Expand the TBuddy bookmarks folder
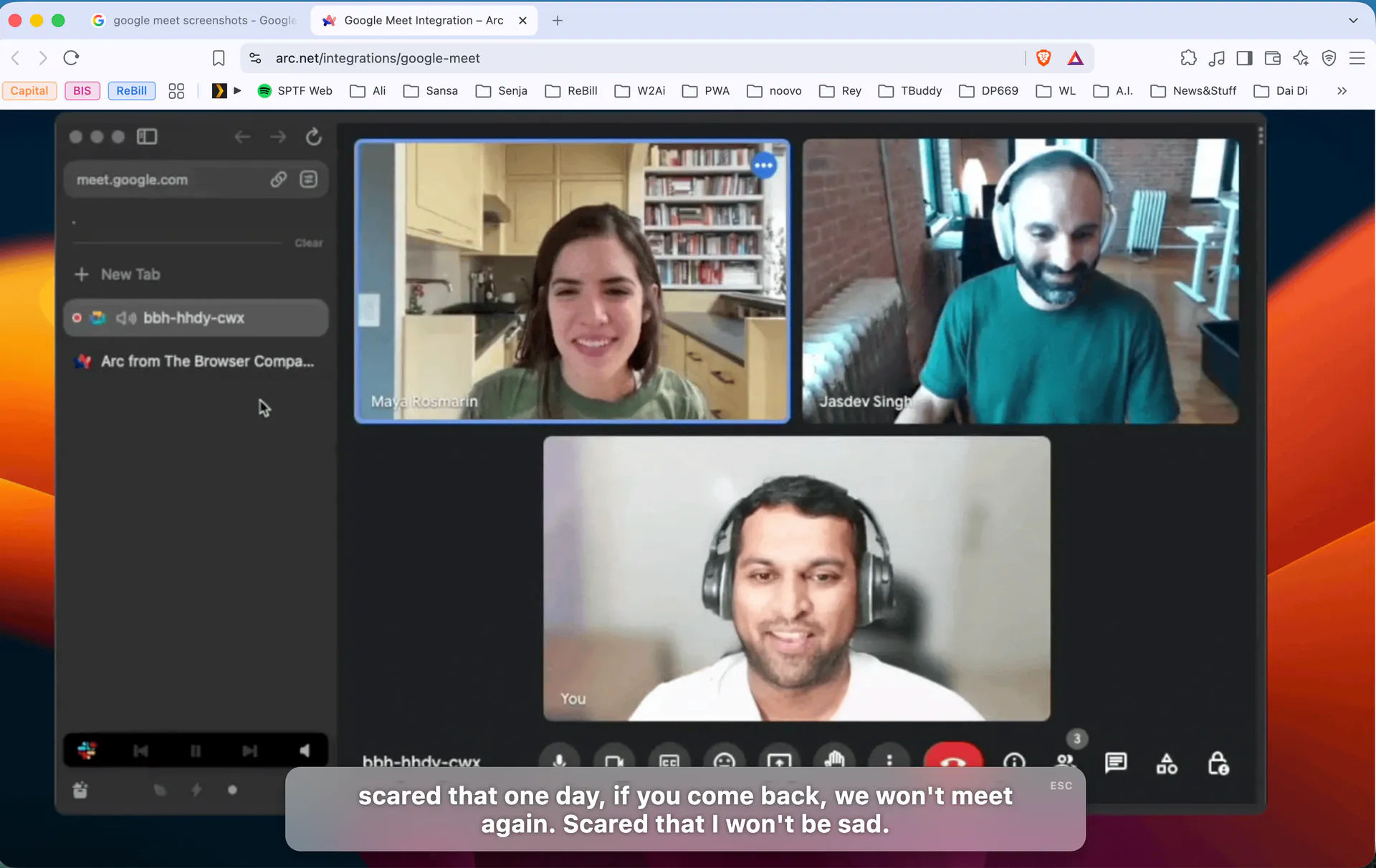Image resolution: width=1376 pixels, height=868 pixels. [910, 91]
